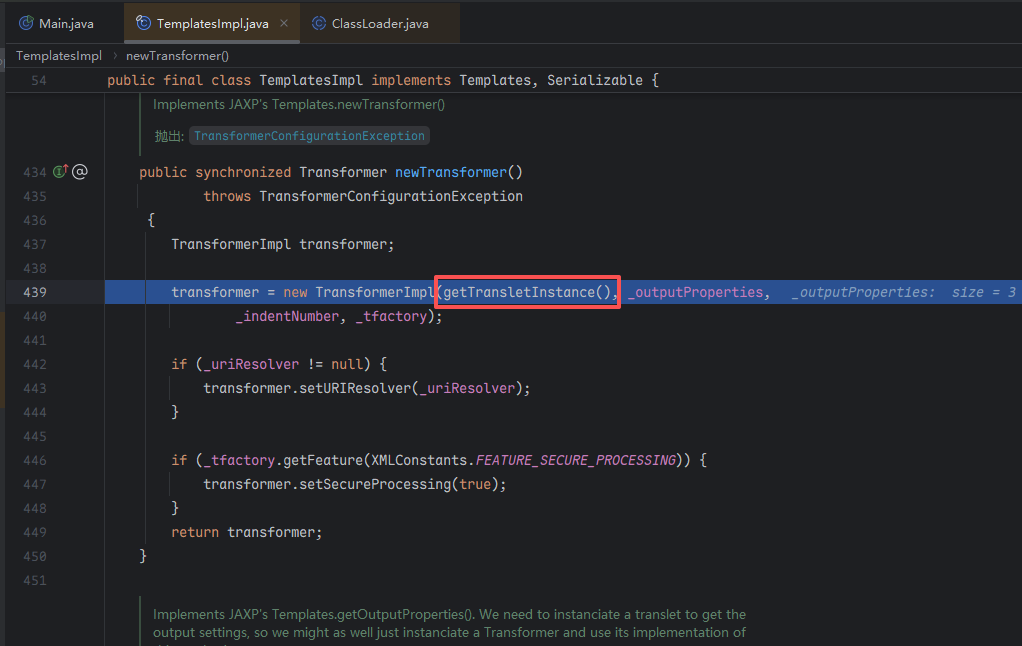Click the implements-method gutter icon on line 434
Image resolution: width=1022 pixels, height=646 pixels.
[60, 172]
